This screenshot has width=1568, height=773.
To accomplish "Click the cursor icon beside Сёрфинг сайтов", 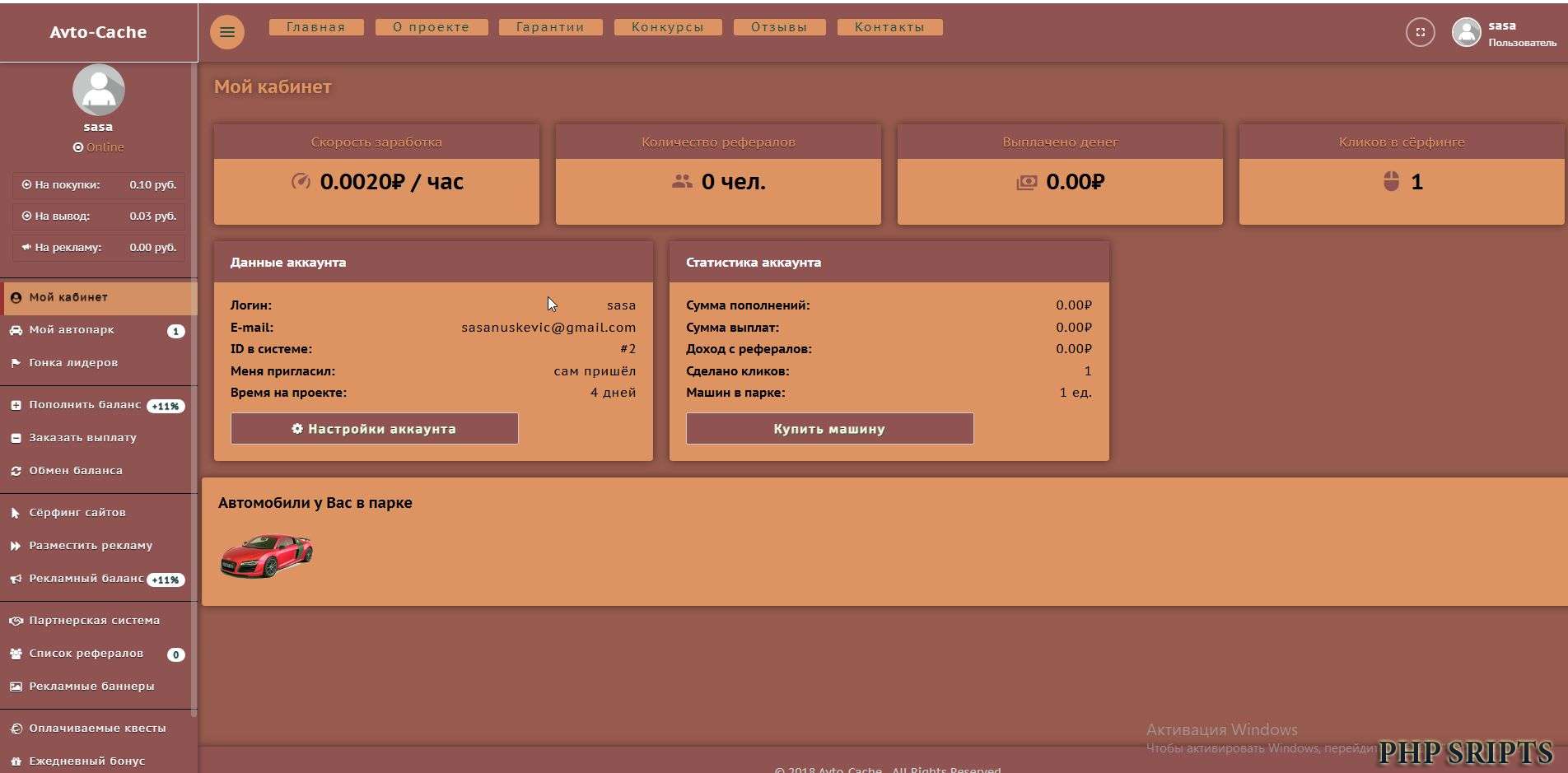I will click(x=16, y=513).
